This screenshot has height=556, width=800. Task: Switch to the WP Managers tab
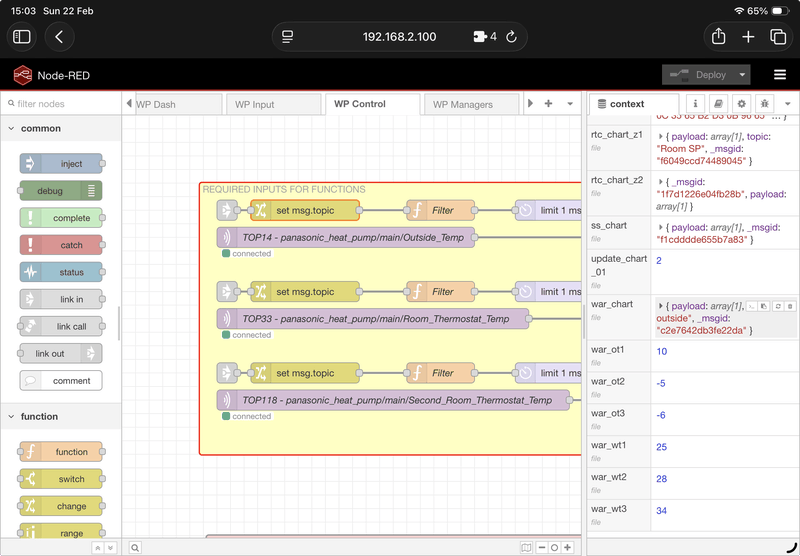(471, 104)
